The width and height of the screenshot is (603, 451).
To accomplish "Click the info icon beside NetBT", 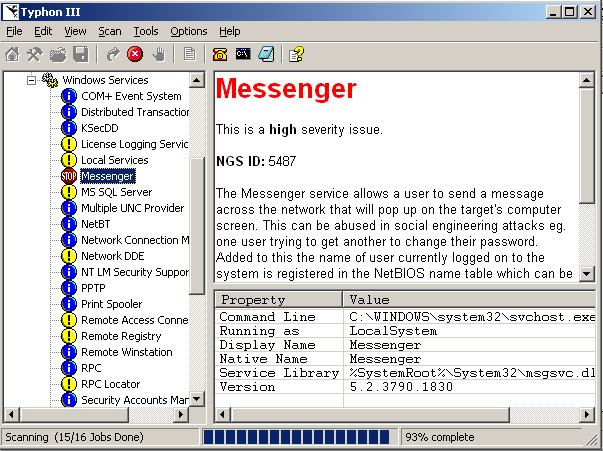I will point(69,224).
